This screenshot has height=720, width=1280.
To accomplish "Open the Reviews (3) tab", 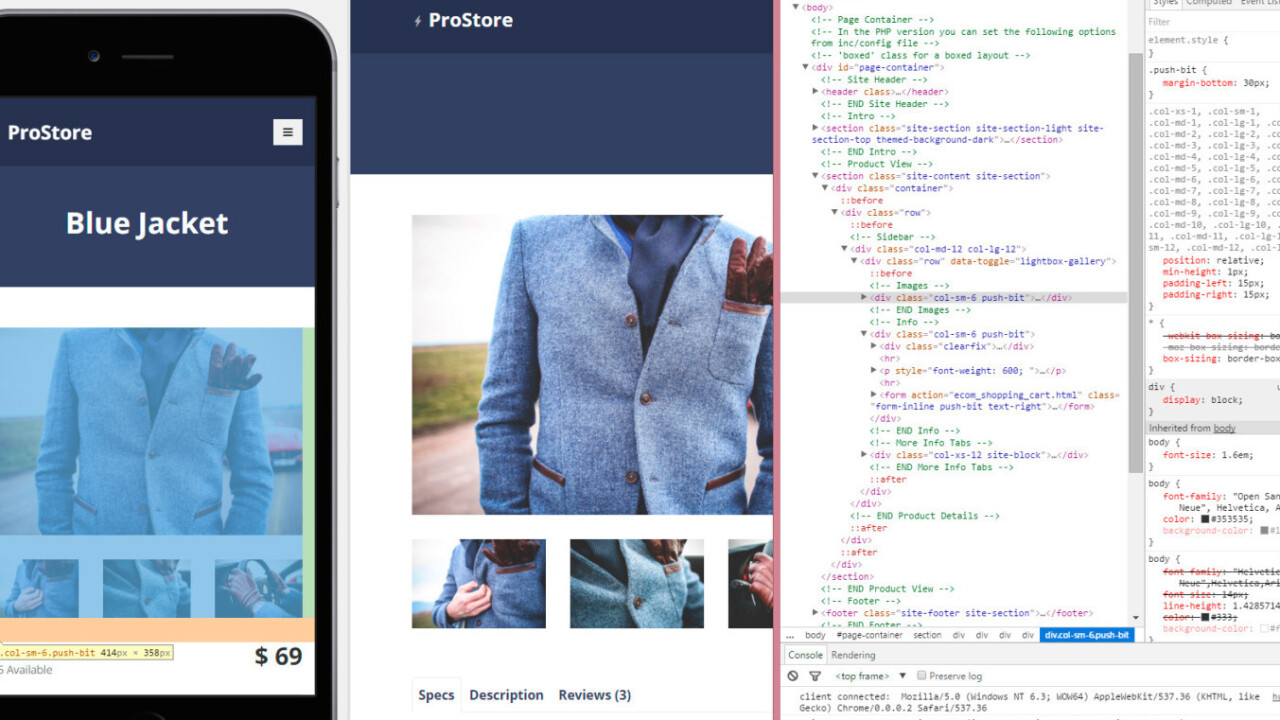I will pyautogui.click(x=594, y=695).
